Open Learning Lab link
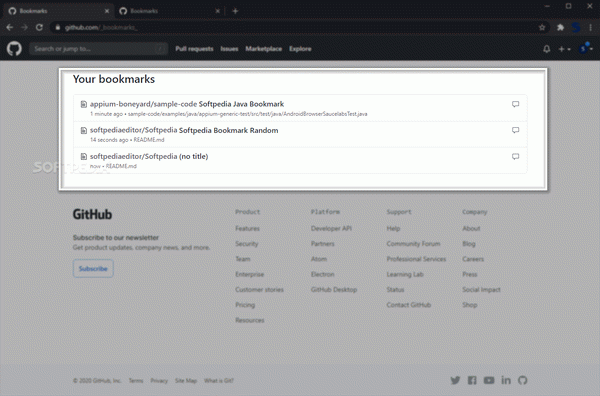Viewport: 600px width, 396px height. pyautogui.click(x=405, y=274)
